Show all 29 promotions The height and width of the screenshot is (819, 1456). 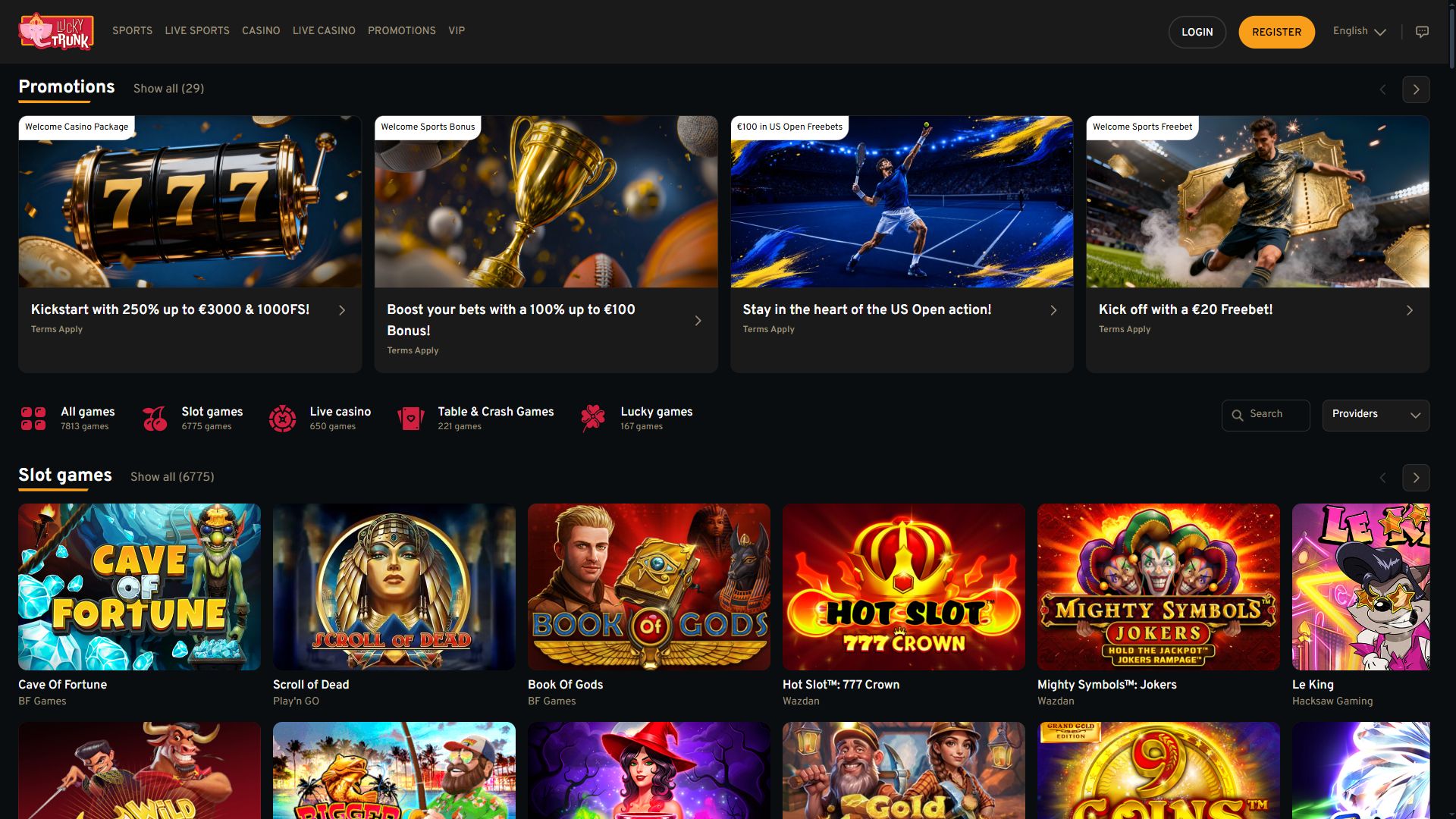click(168, 89)
